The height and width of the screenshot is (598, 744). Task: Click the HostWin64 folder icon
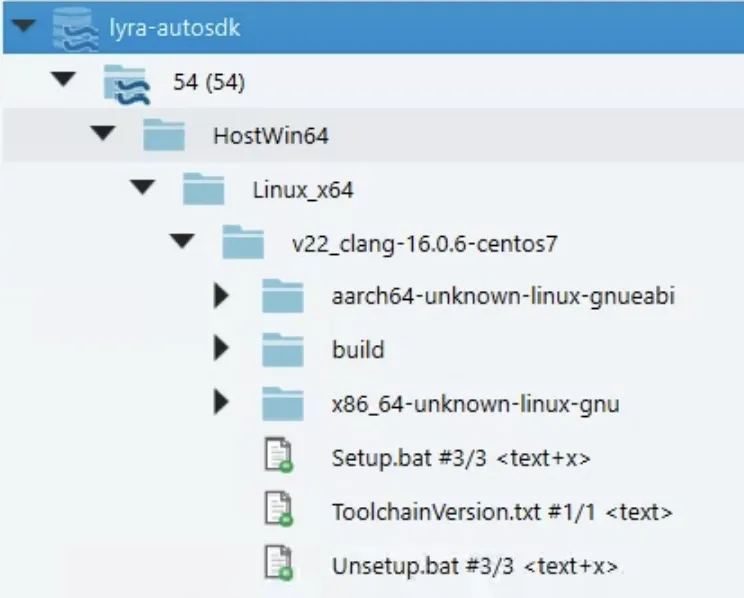(163, 134)
